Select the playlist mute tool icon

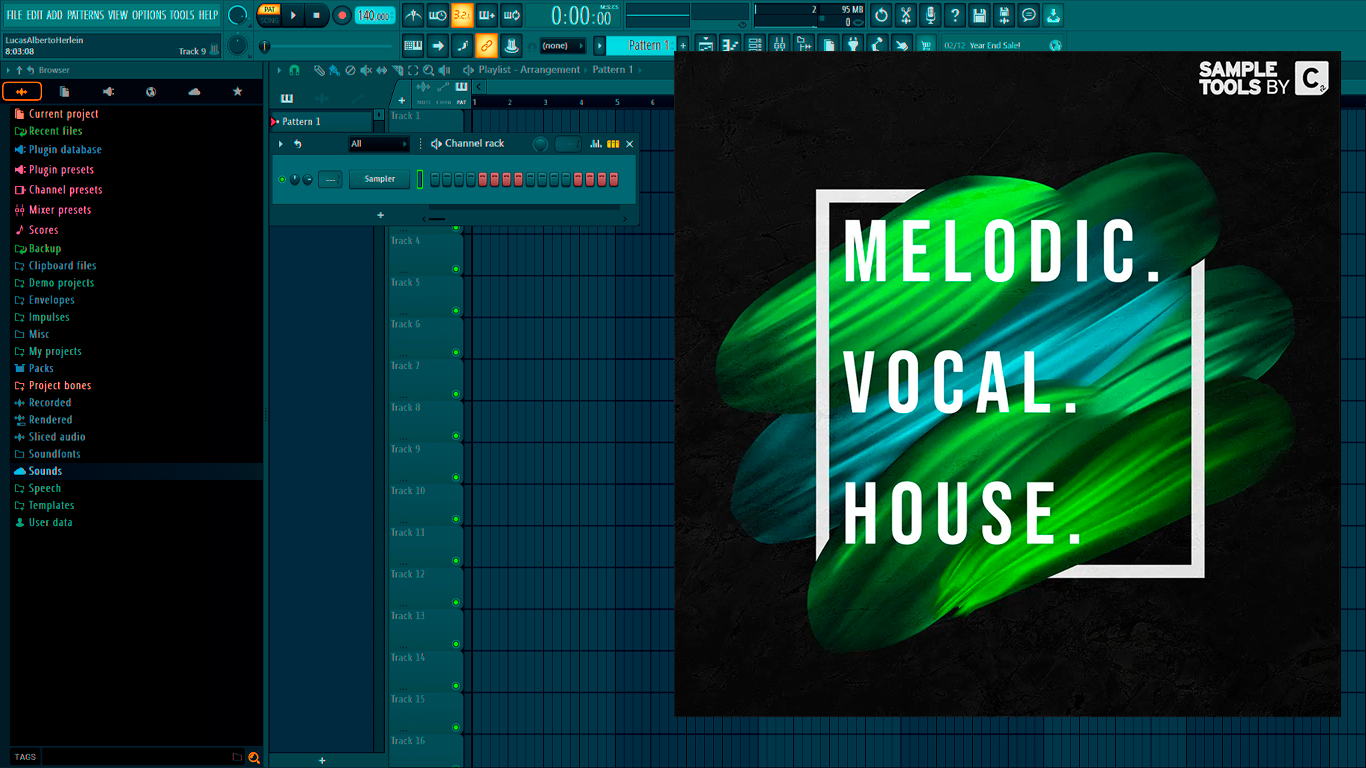pyautogui.click(x=366, y=70)
